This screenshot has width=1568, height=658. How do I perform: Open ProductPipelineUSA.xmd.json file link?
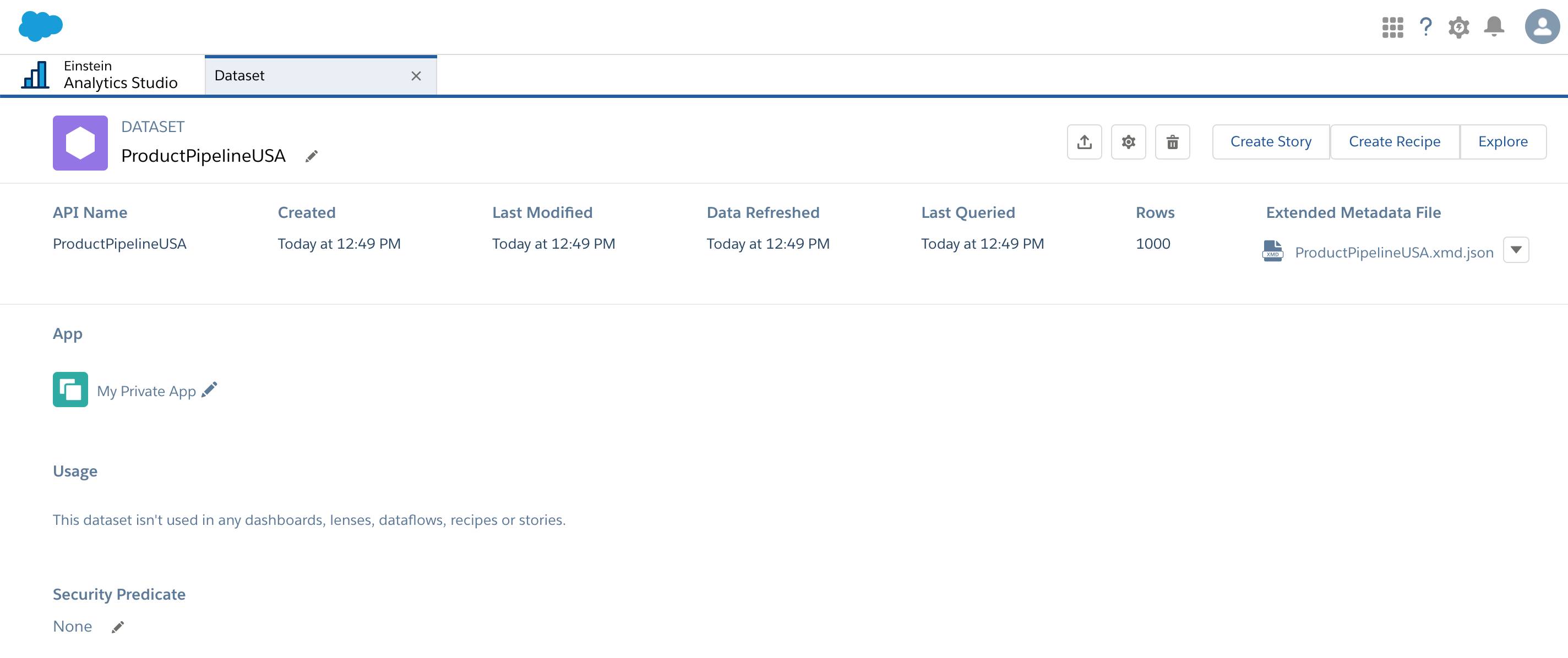click(1394, 253)
